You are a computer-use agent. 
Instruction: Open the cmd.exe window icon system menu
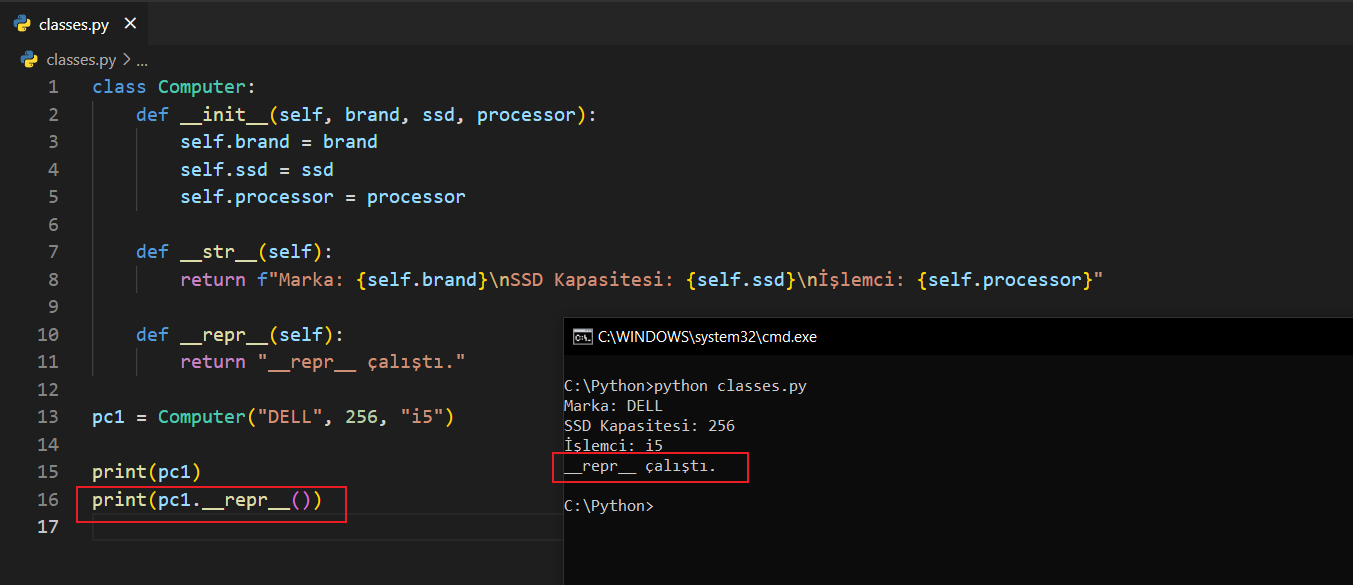(x=581, y=337)
